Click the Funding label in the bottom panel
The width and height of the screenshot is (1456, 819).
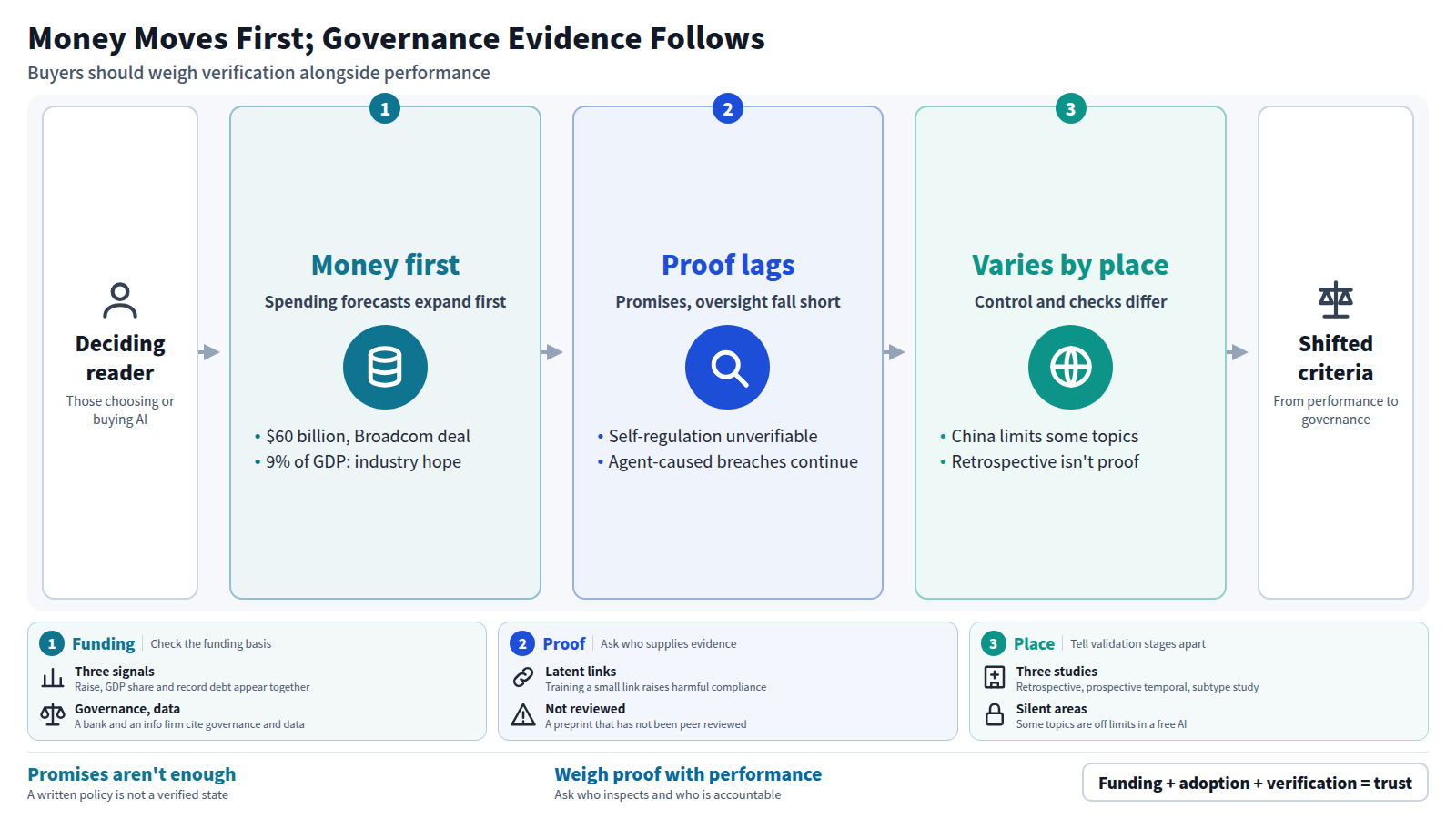[104, 643]
